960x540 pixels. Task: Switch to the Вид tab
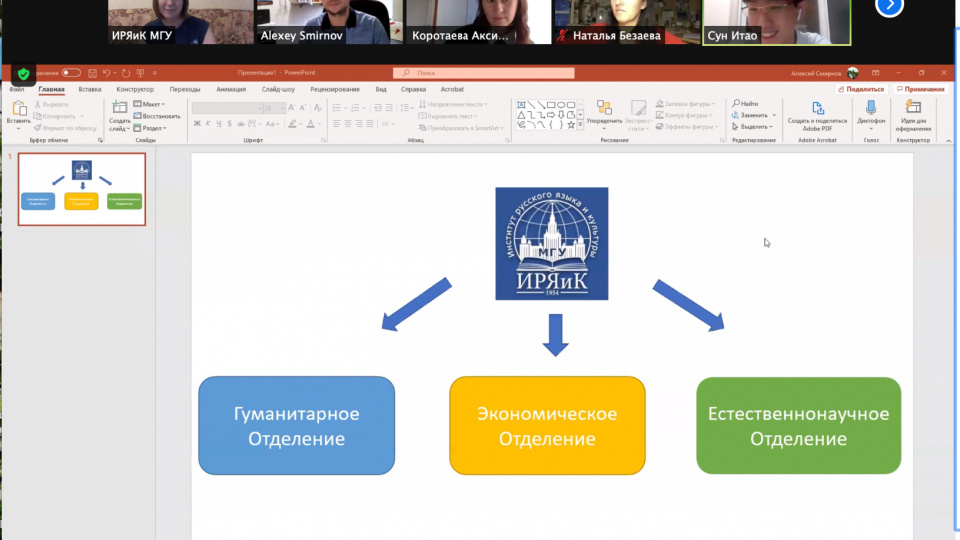pyautogui.click(x=381, y=89)
